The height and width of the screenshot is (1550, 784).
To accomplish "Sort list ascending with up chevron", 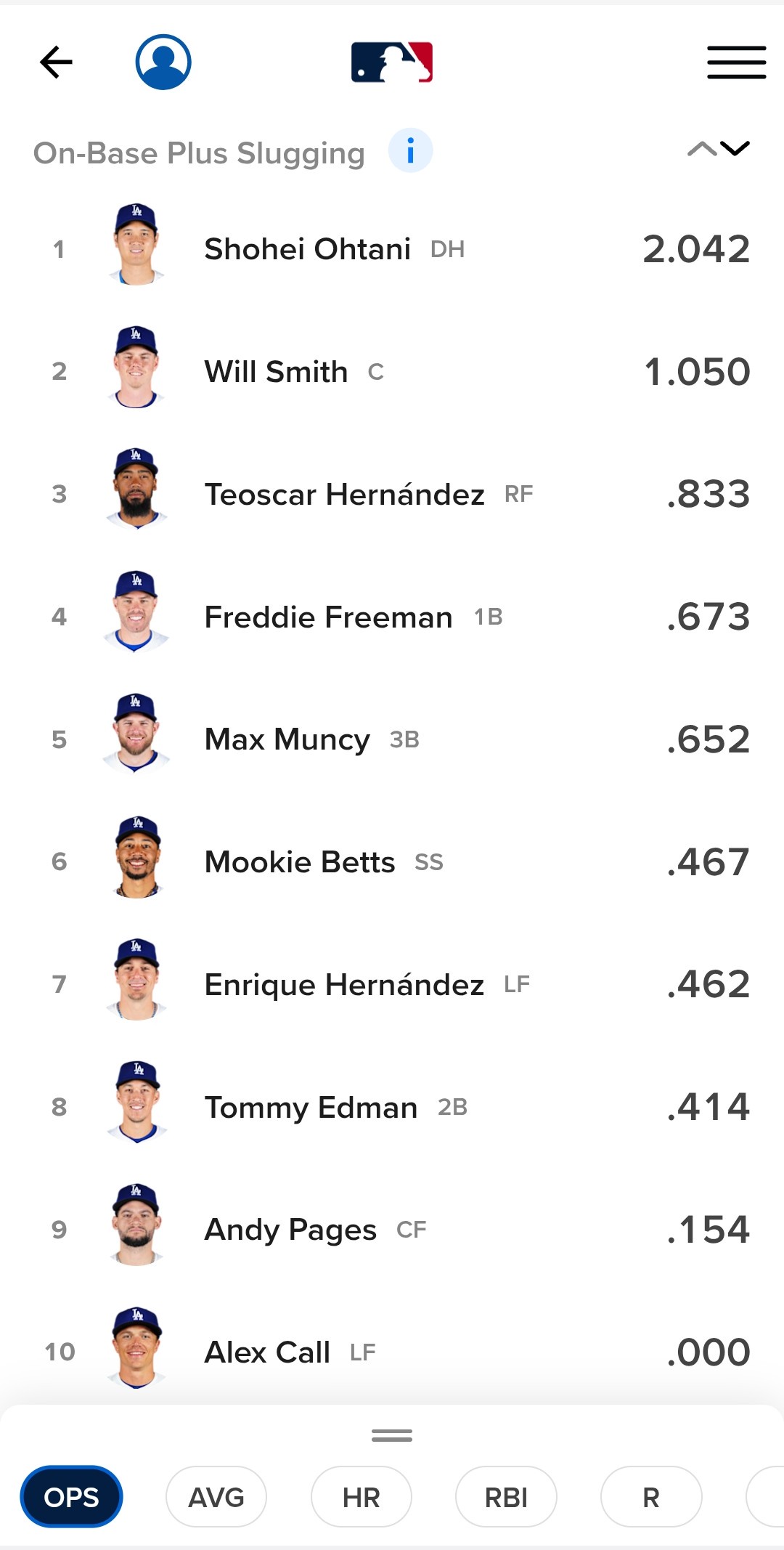I will pos(701,150).
